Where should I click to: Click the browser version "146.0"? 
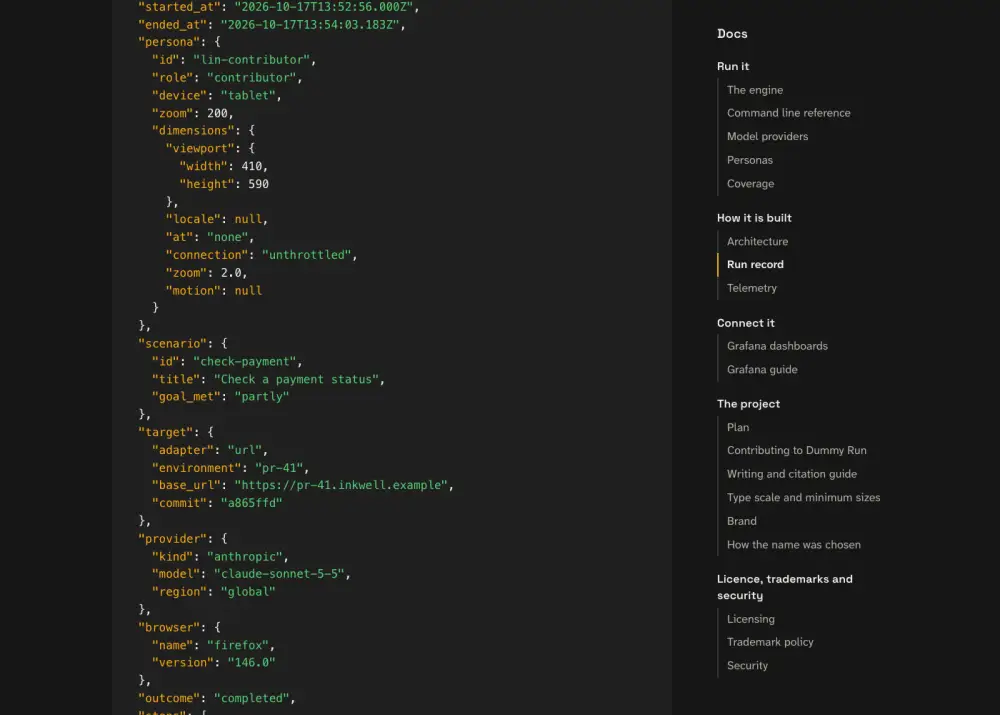(251, 663)
